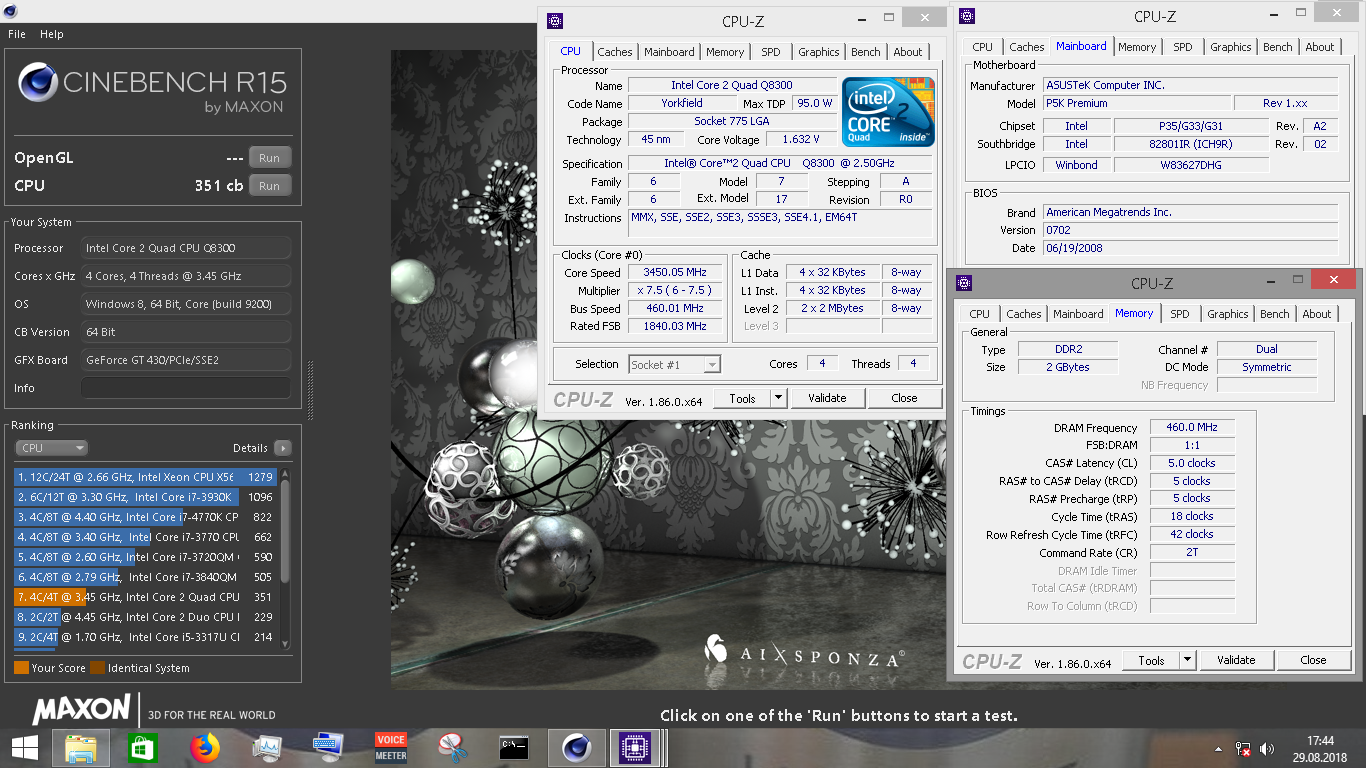The width and height of the screenshot is (1366, 768).
Task: Click Close button in Memory window
Action: tap(1313, 660)
